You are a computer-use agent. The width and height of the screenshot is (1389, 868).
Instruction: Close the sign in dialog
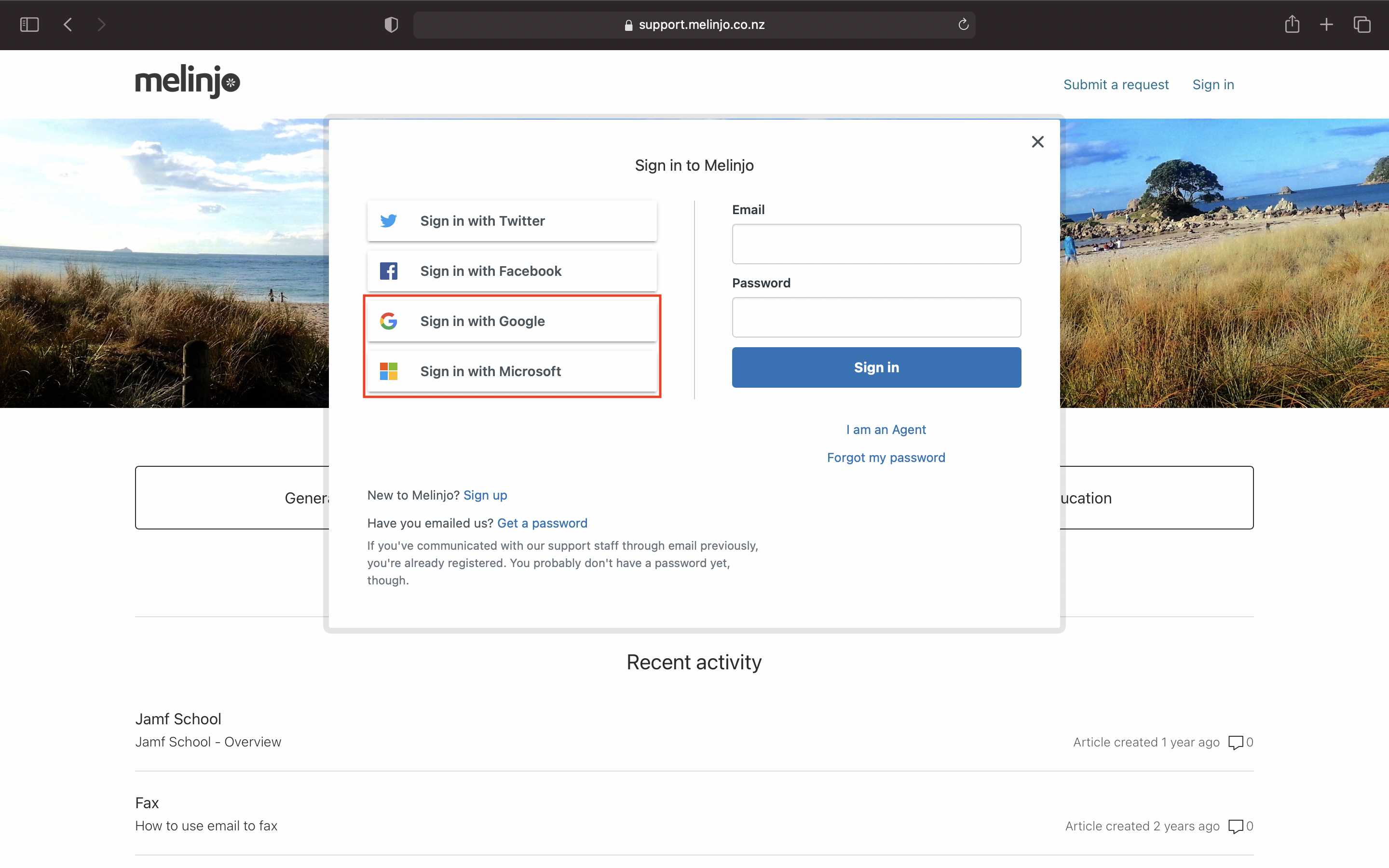pyautogui.click(x=1037, y=142)
